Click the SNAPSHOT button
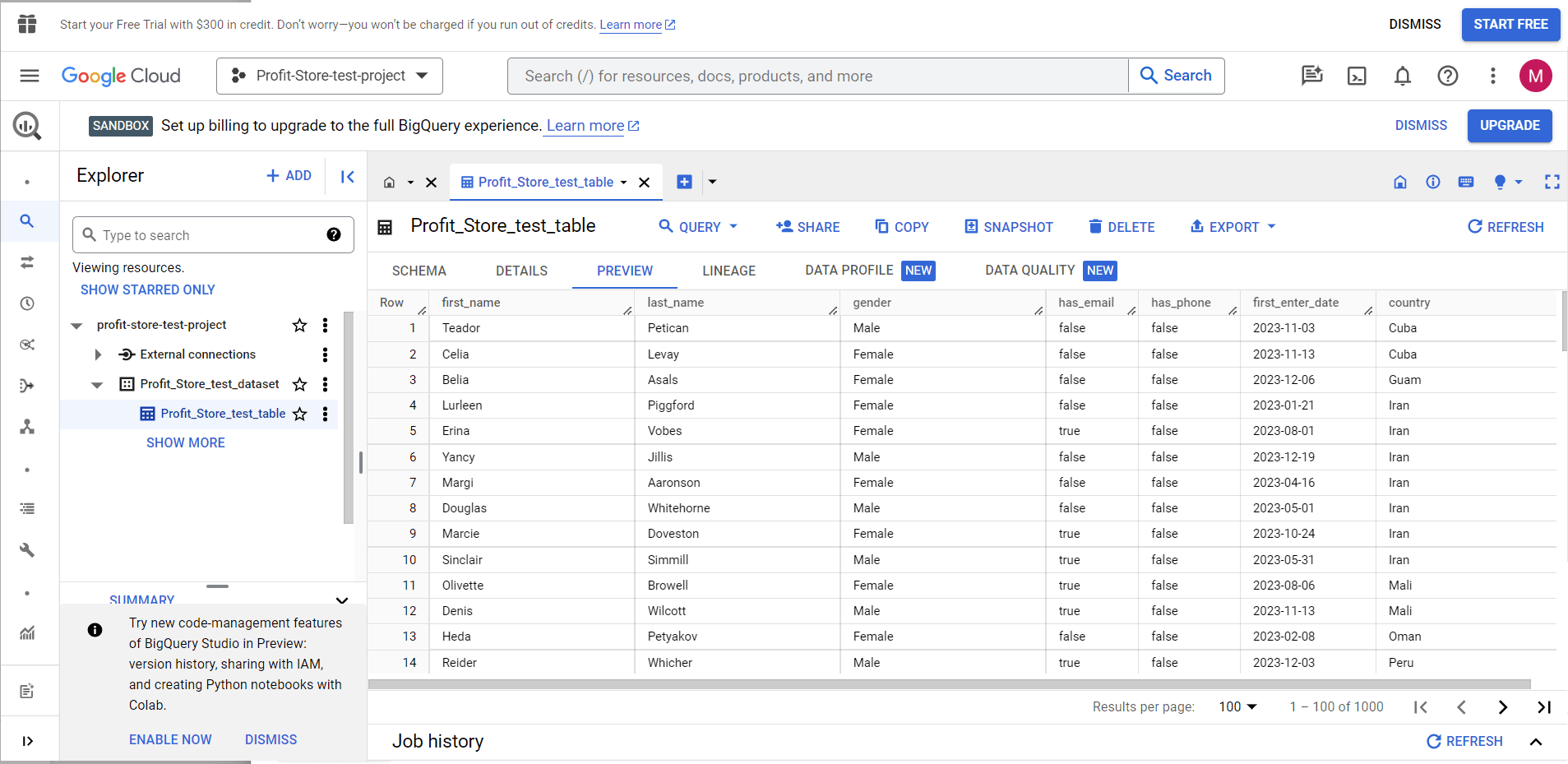The height and width of the screenshot is (764, 1568). pyautogui.click(x=1009, y=227)
